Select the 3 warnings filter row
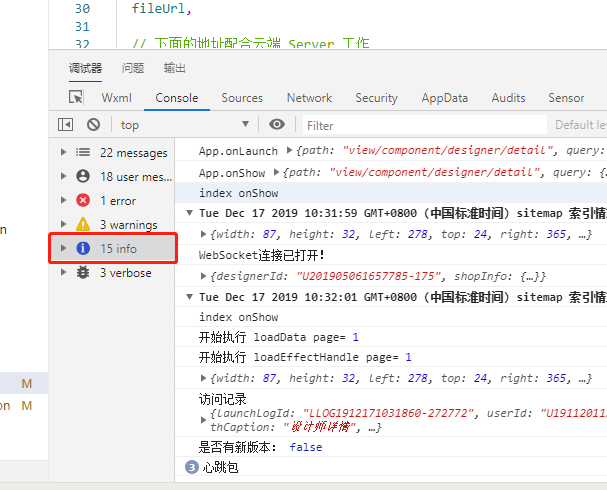This screenshot has height=490, width=607. point(127,225)
